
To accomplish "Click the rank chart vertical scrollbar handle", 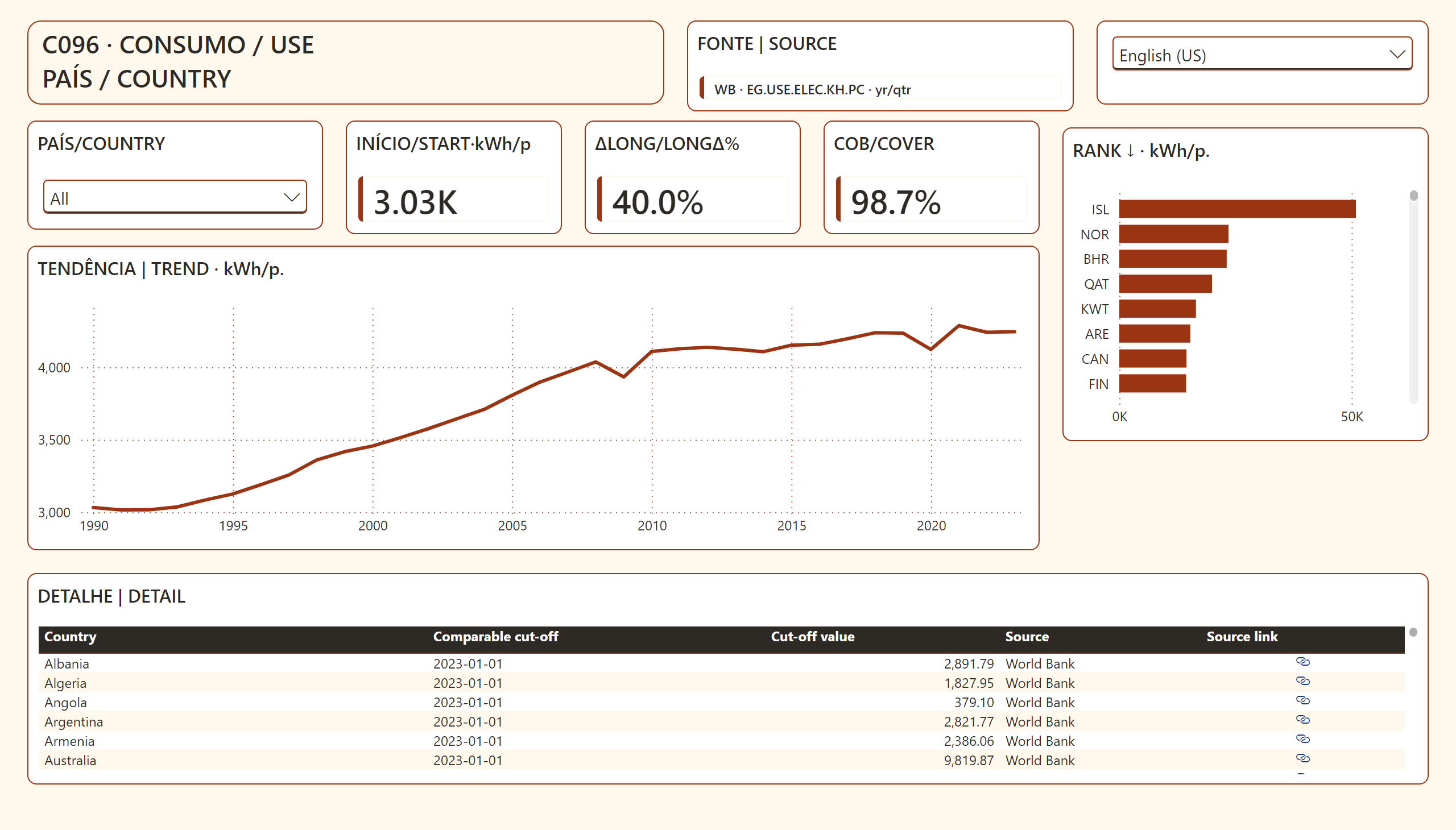I will (1413, 196).
